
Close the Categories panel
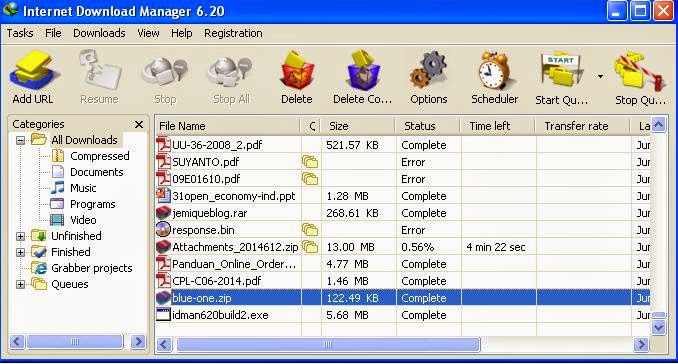pyautogui.click(x=139, y=125)
